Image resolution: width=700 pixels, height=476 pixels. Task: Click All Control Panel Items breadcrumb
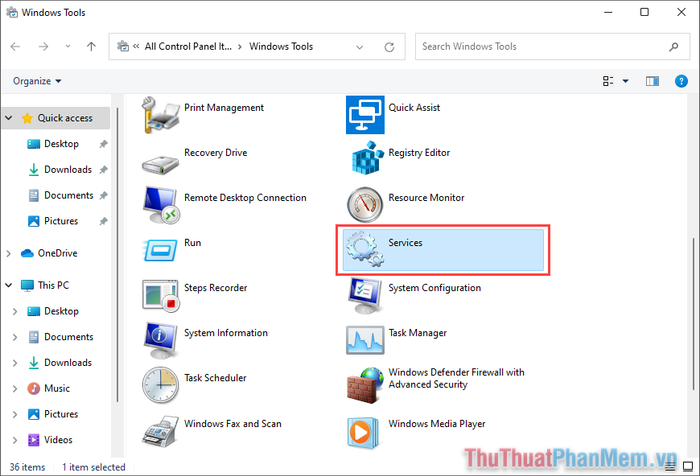188,46
